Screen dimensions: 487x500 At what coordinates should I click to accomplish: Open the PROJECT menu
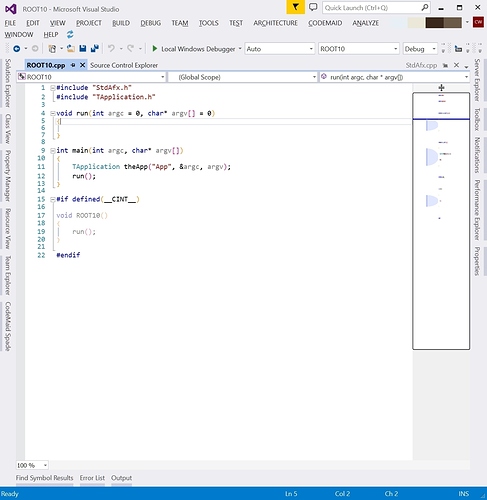pos(89,23)
